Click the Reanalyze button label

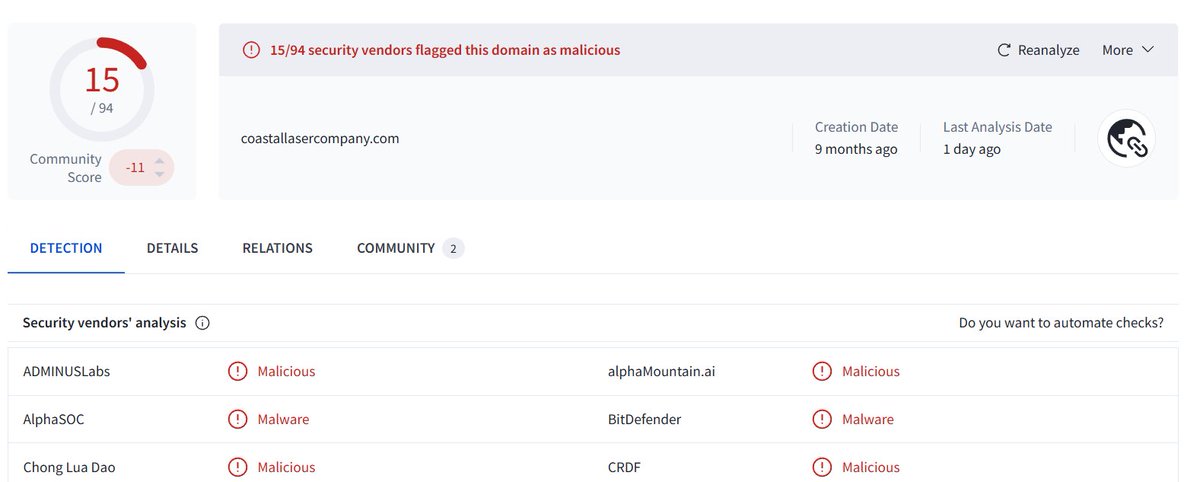1048,50
